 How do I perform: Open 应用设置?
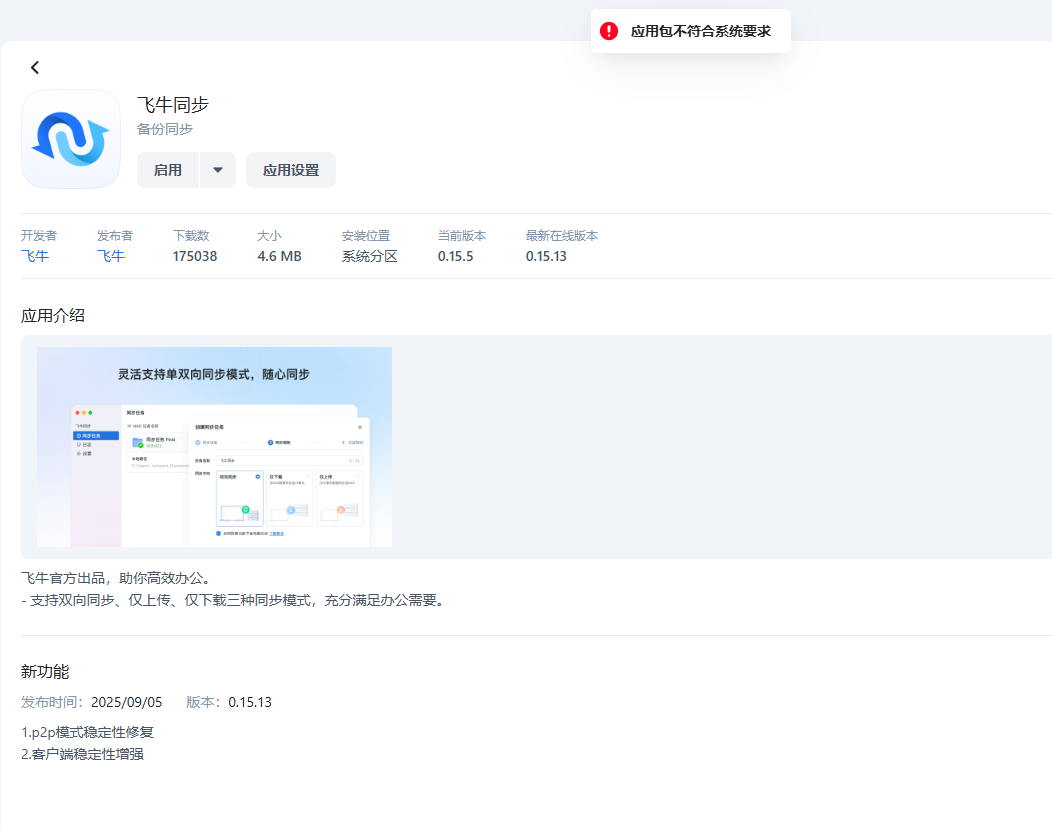[x=291, y=170]
